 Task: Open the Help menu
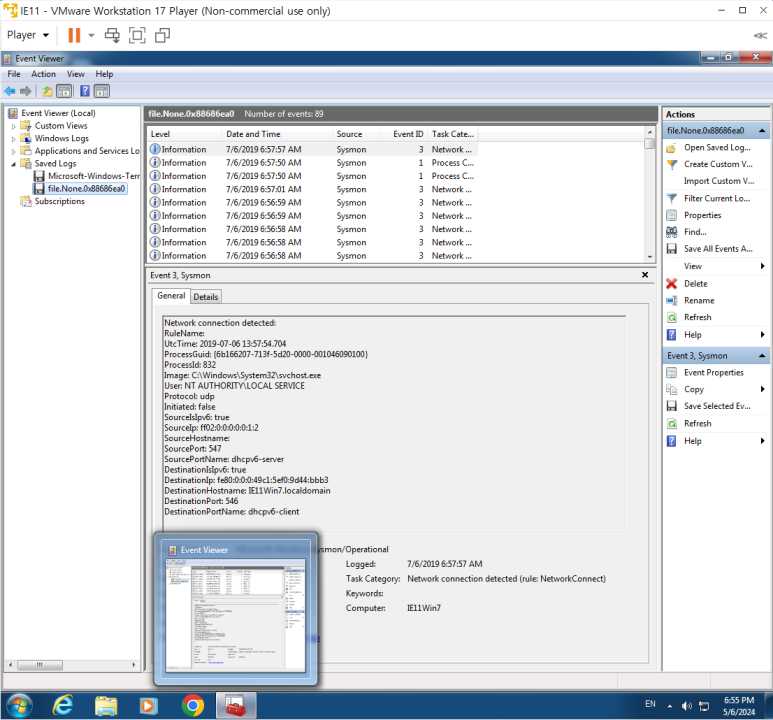tap(104, 74)
